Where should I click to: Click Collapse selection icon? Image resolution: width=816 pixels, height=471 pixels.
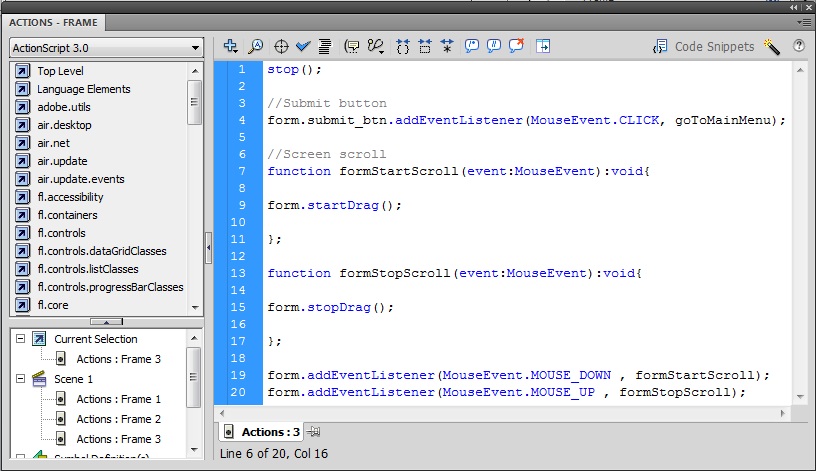[425, 46]
